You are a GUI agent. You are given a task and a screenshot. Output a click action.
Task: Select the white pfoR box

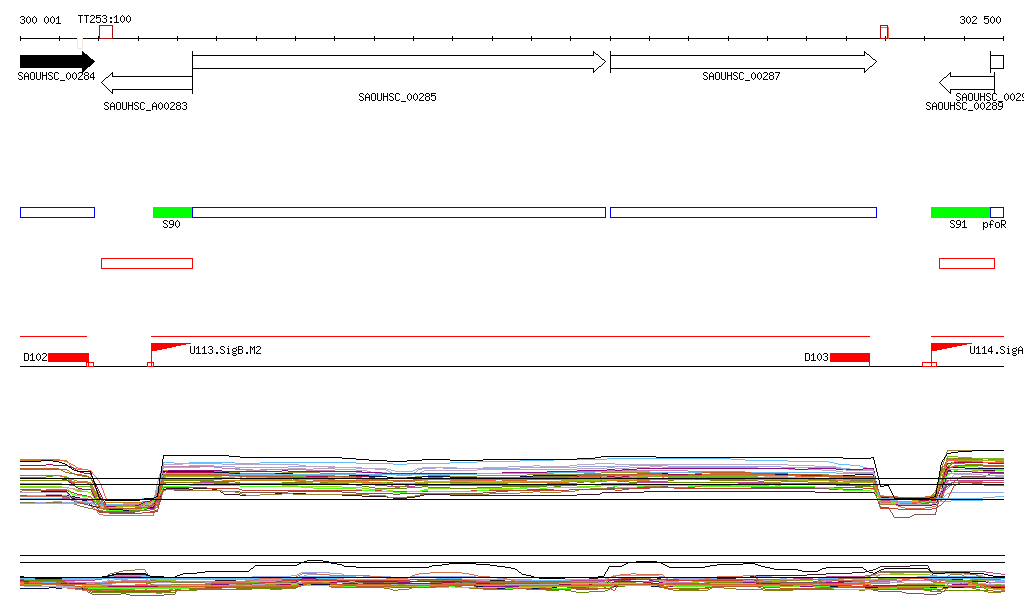997,212
